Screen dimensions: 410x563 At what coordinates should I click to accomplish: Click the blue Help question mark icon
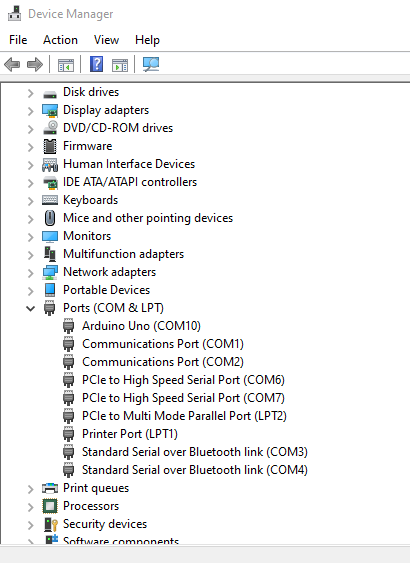coord(96,64)
